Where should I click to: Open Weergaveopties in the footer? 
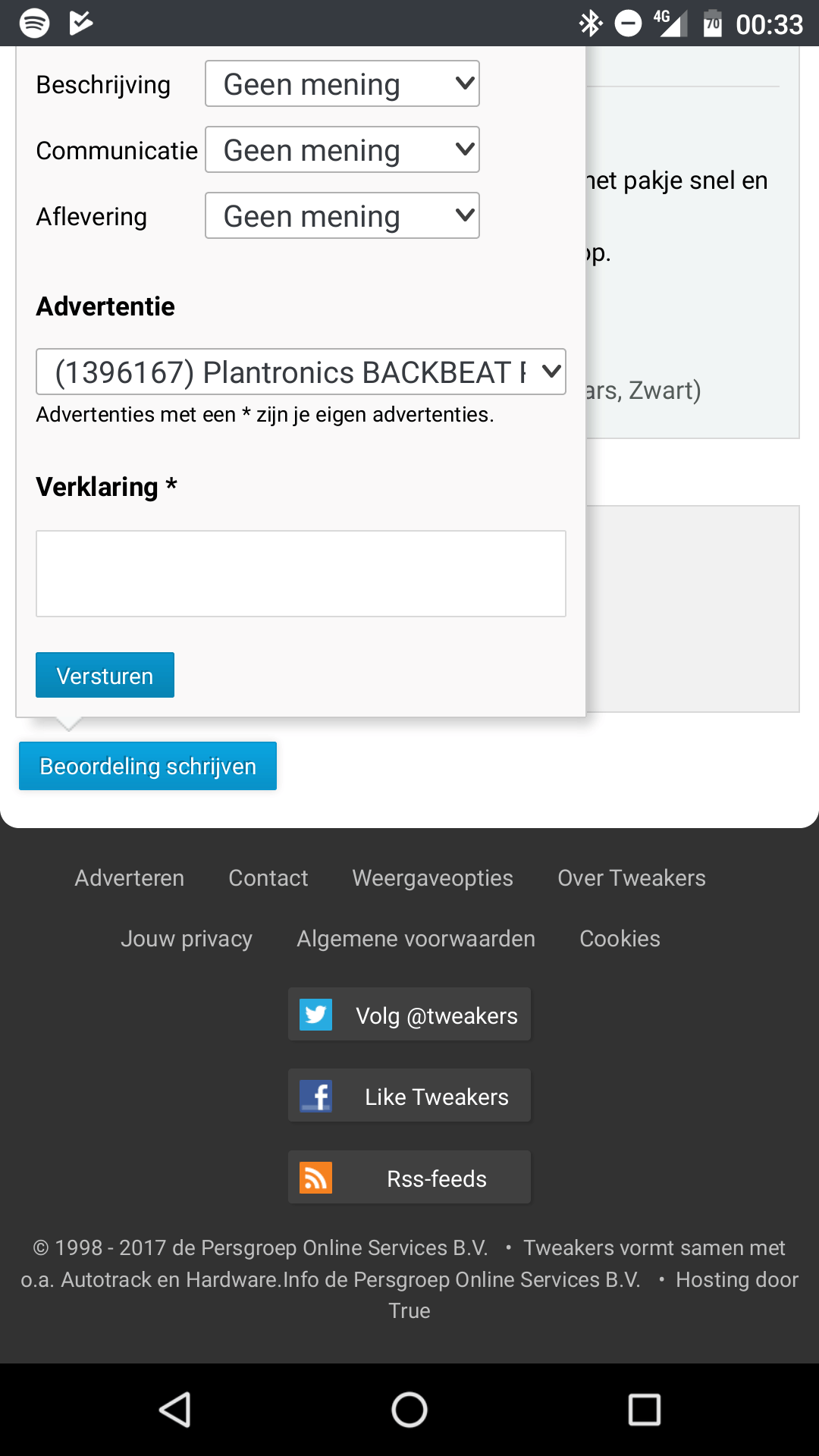[433, 878]
